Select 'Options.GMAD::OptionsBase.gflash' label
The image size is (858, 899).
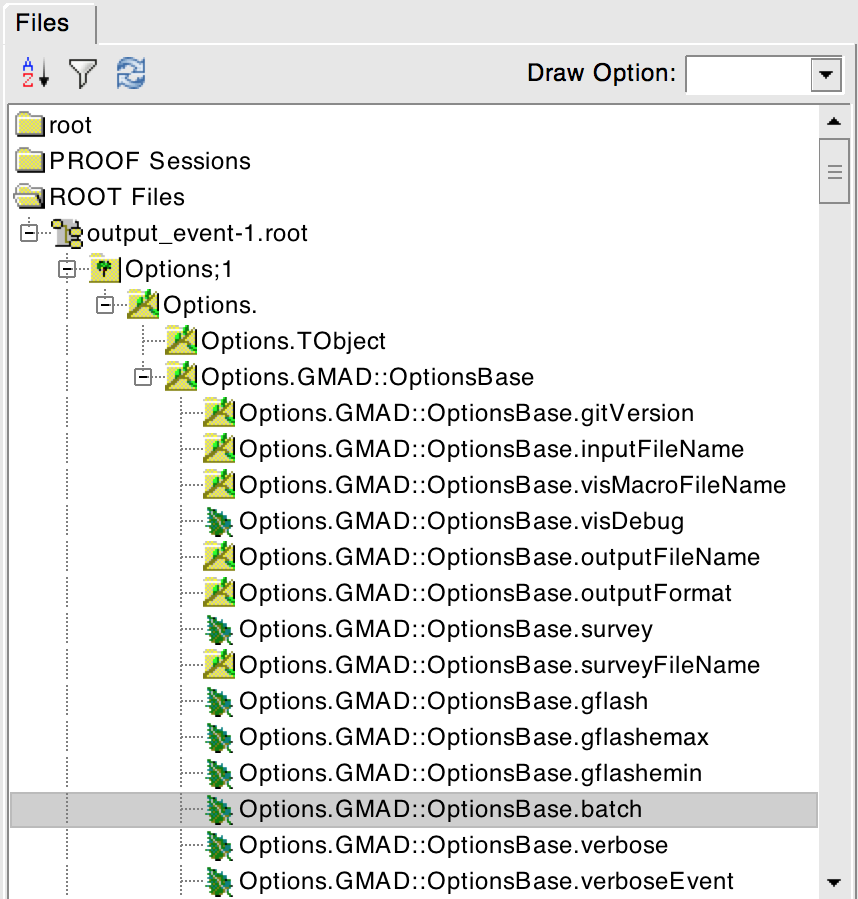click(x=443, y=702)
